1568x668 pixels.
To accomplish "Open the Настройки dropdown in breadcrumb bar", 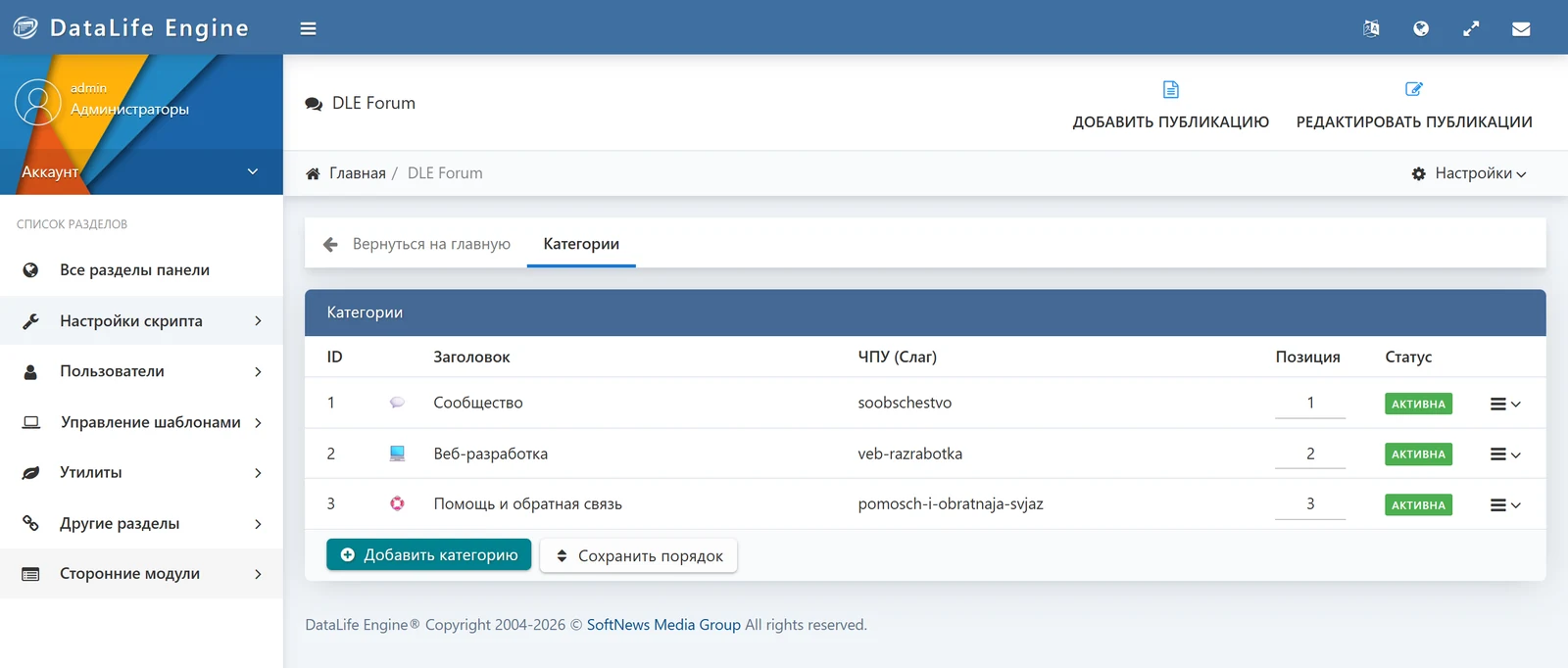I will click(1469, 173).
